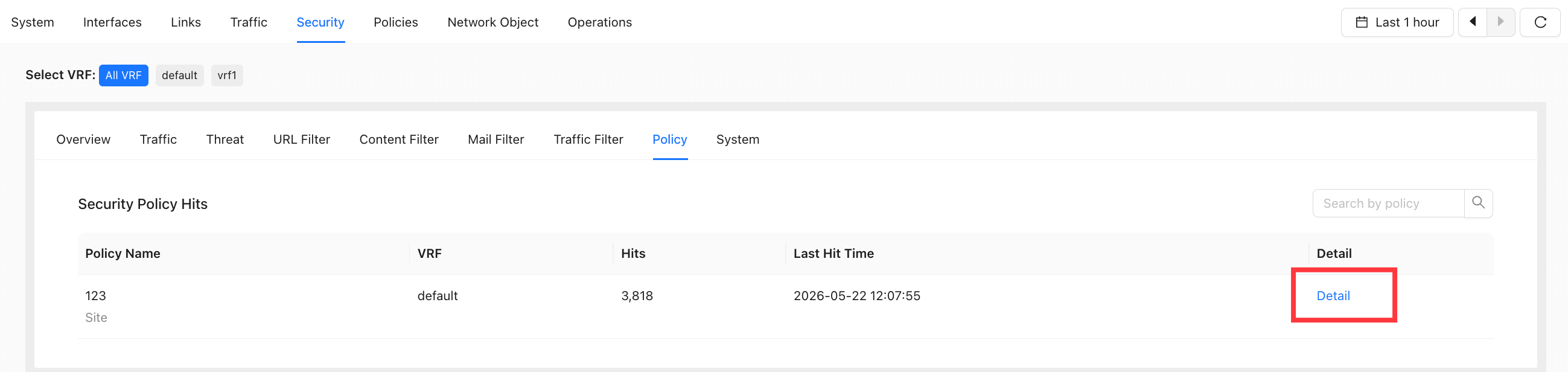The width and height of the screenshot is (1568, 372).
Task: Click the refresh icon button
Action: tap(1540, 22)
